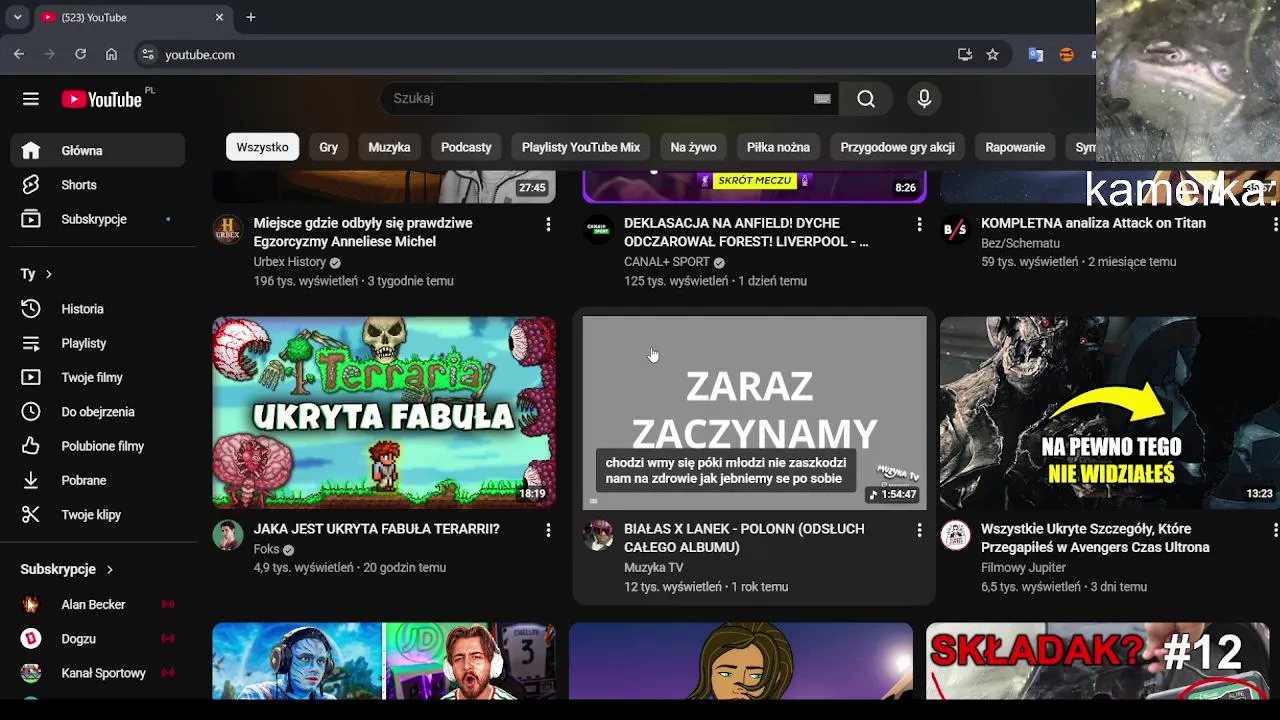This screenshot has width=1280, height=720.
Task: Expand the Ty section
Action: pyautogui.click(x=37, y=274)
